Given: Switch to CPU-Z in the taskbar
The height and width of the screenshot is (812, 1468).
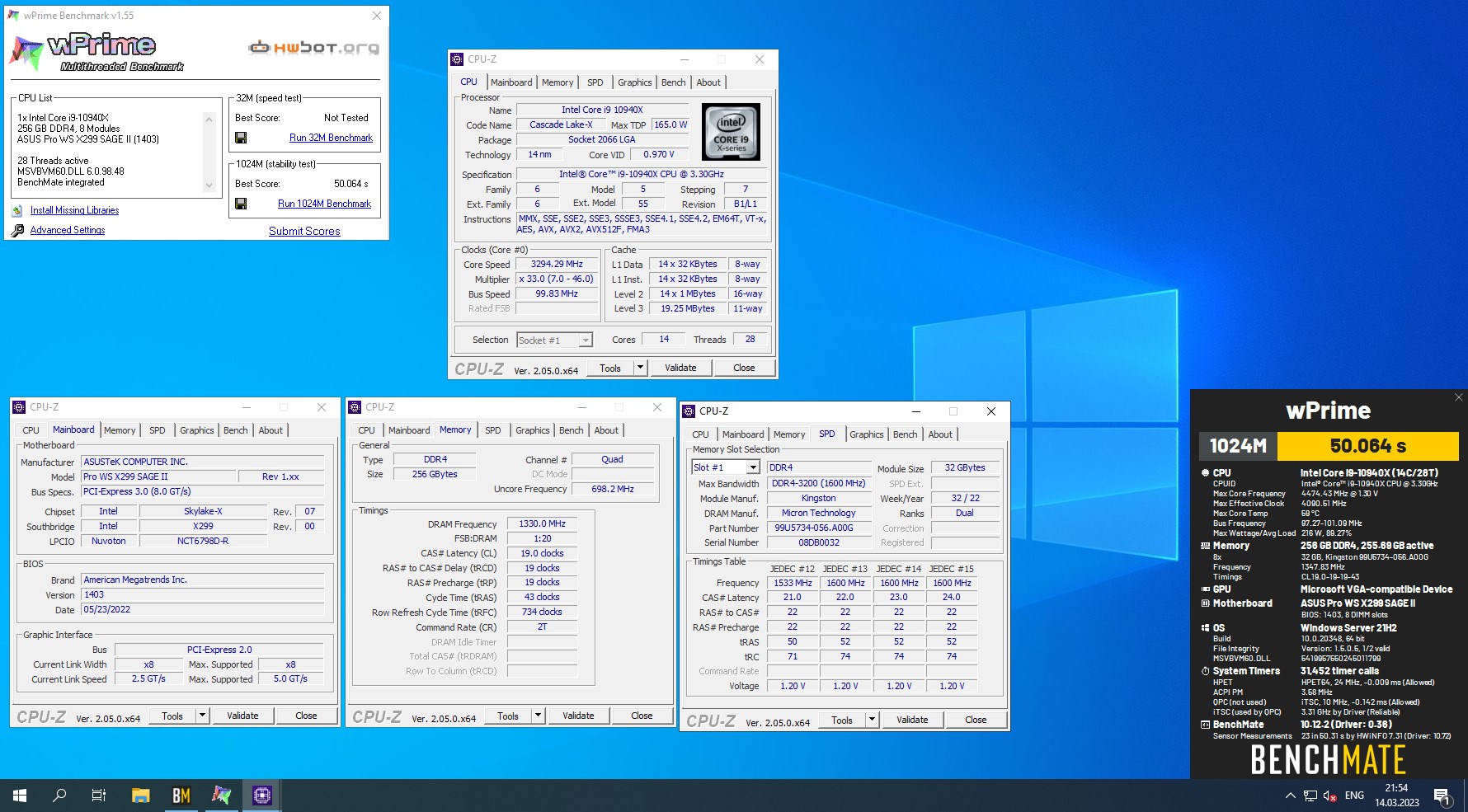Looking at the screenshot, I should point(262,796).
